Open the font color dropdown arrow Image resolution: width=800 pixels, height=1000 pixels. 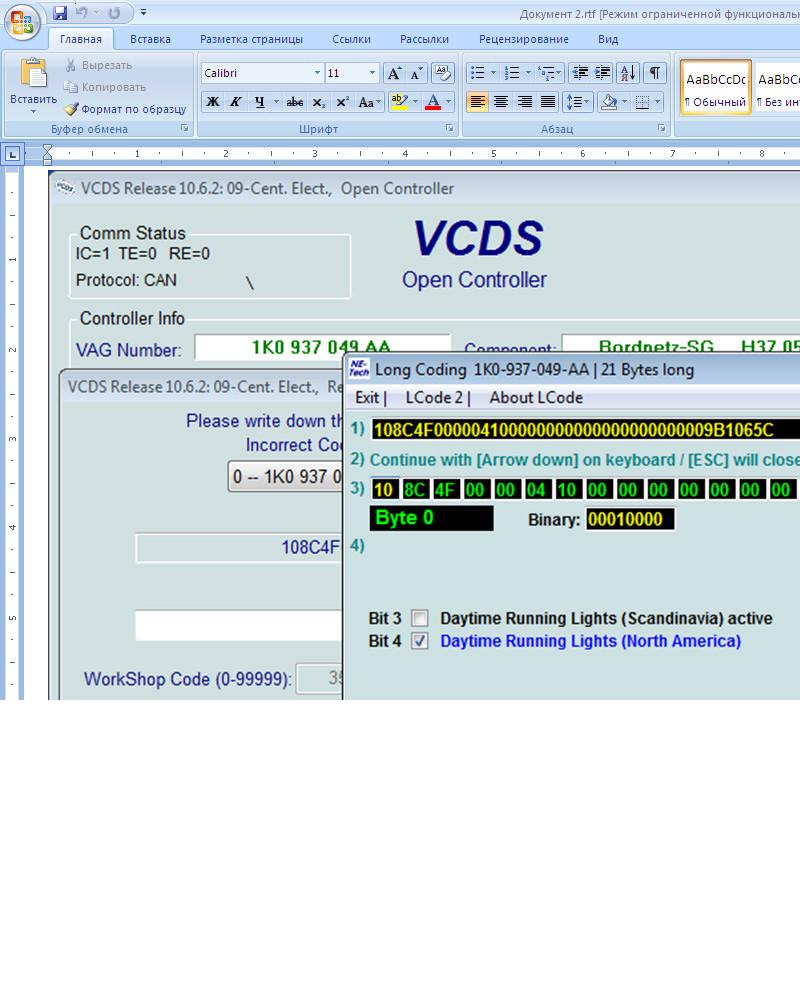point(448,102)
